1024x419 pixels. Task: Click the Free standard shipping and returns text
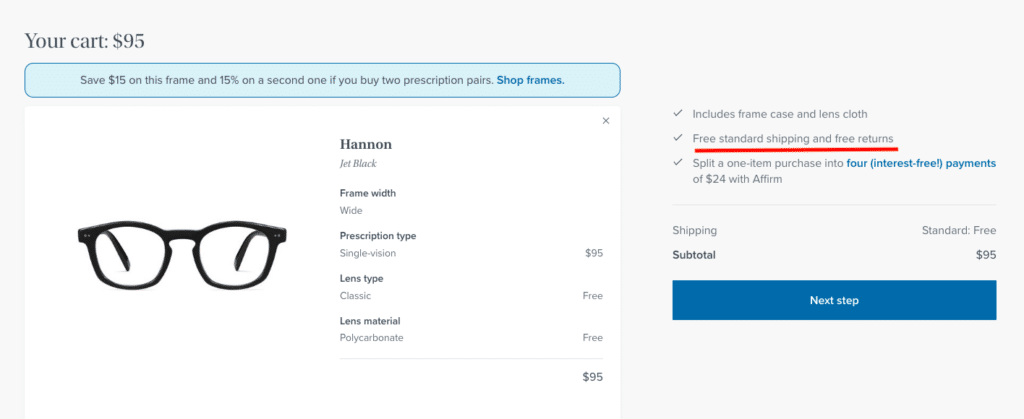click(x=793, y=138)
